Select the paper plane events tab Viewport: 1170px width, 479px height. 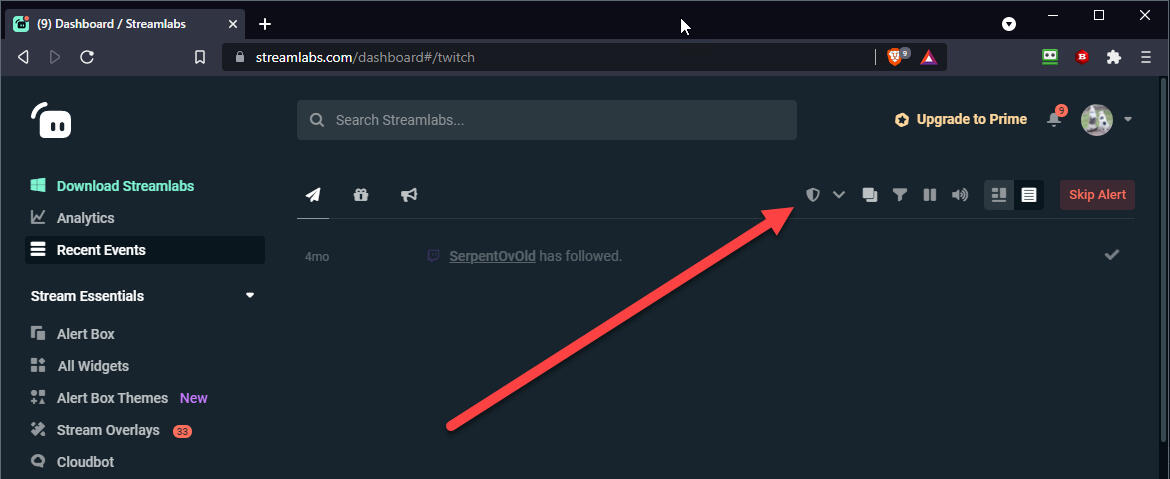tap(313, 195)
